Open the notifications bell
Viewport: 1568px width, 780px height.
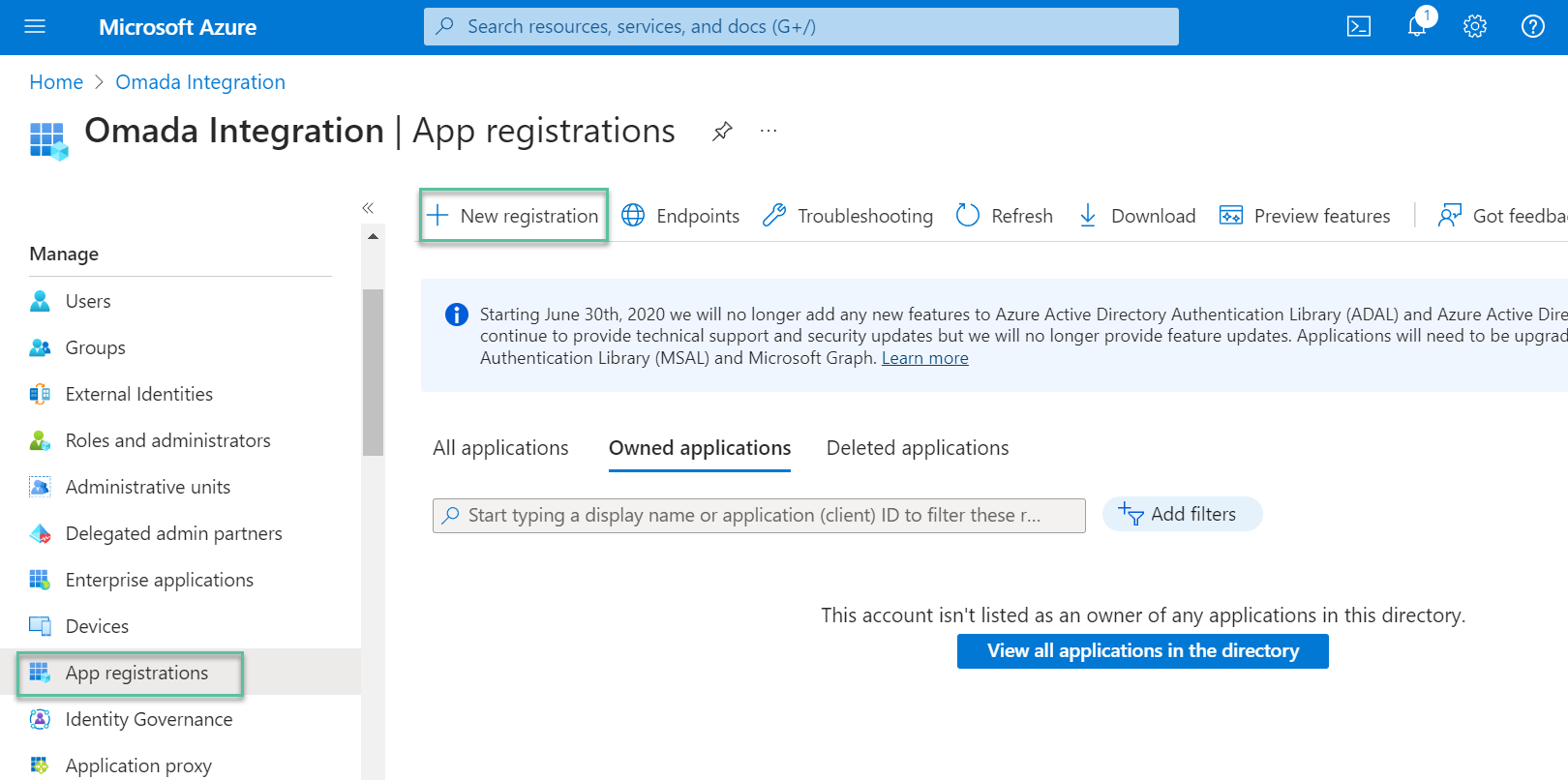(x=1417, y=27)
